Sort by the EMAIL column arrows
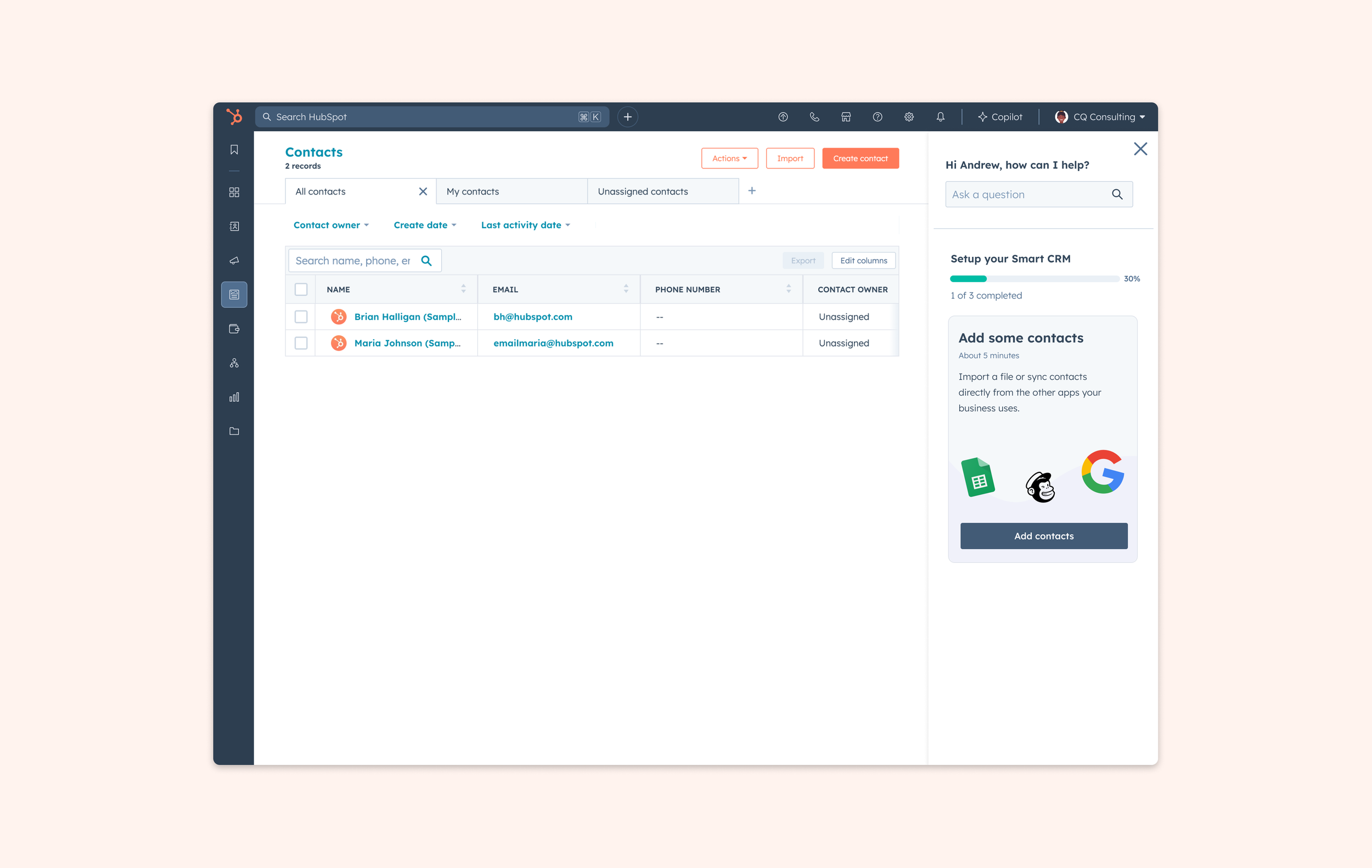This screenshot has height=868, width=1372. tap(626, 289)
